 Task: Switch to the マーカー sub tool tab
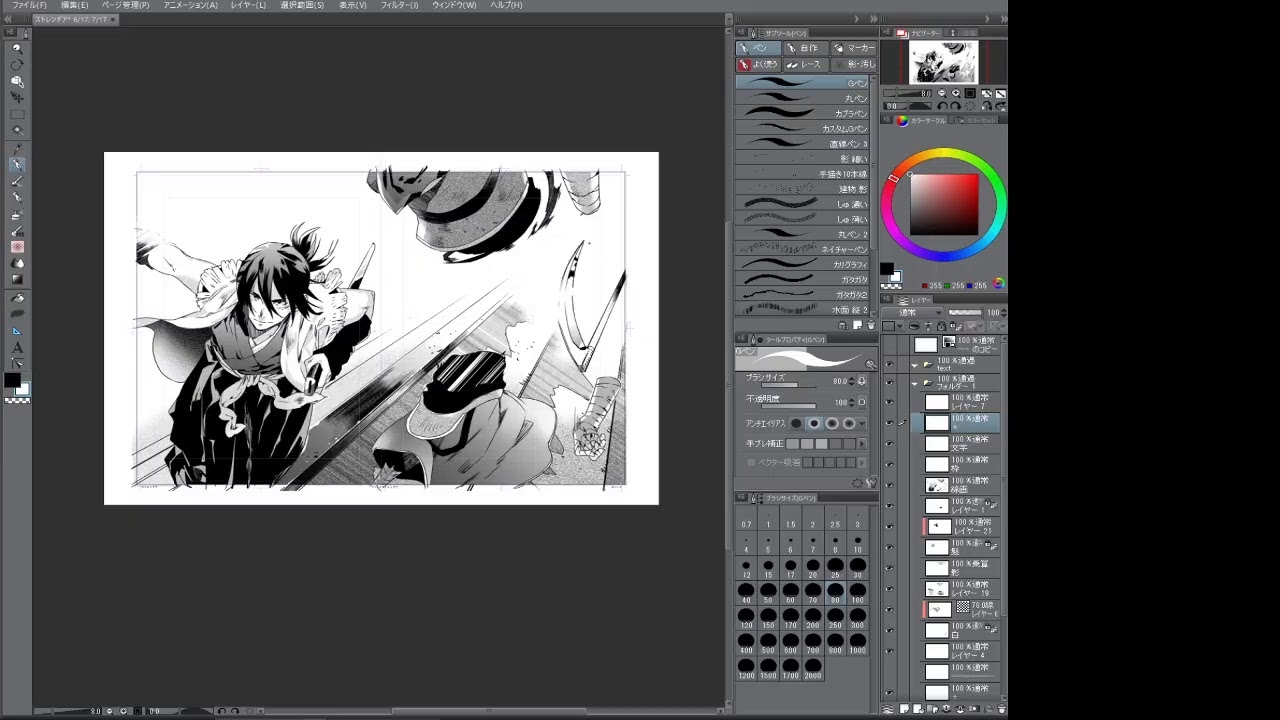click(x=853, y=48)
